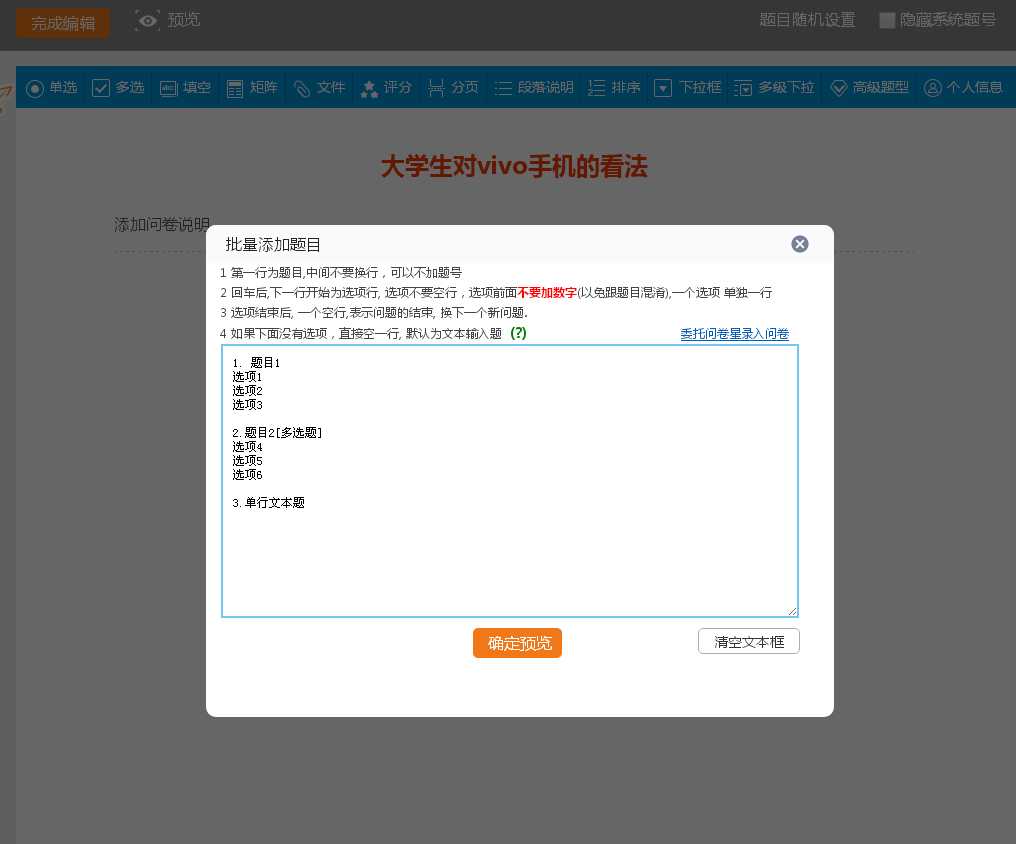Open advanced question types (高级题型)
The width and height of the screenshot is (1016, 844).
pos(870,87)
